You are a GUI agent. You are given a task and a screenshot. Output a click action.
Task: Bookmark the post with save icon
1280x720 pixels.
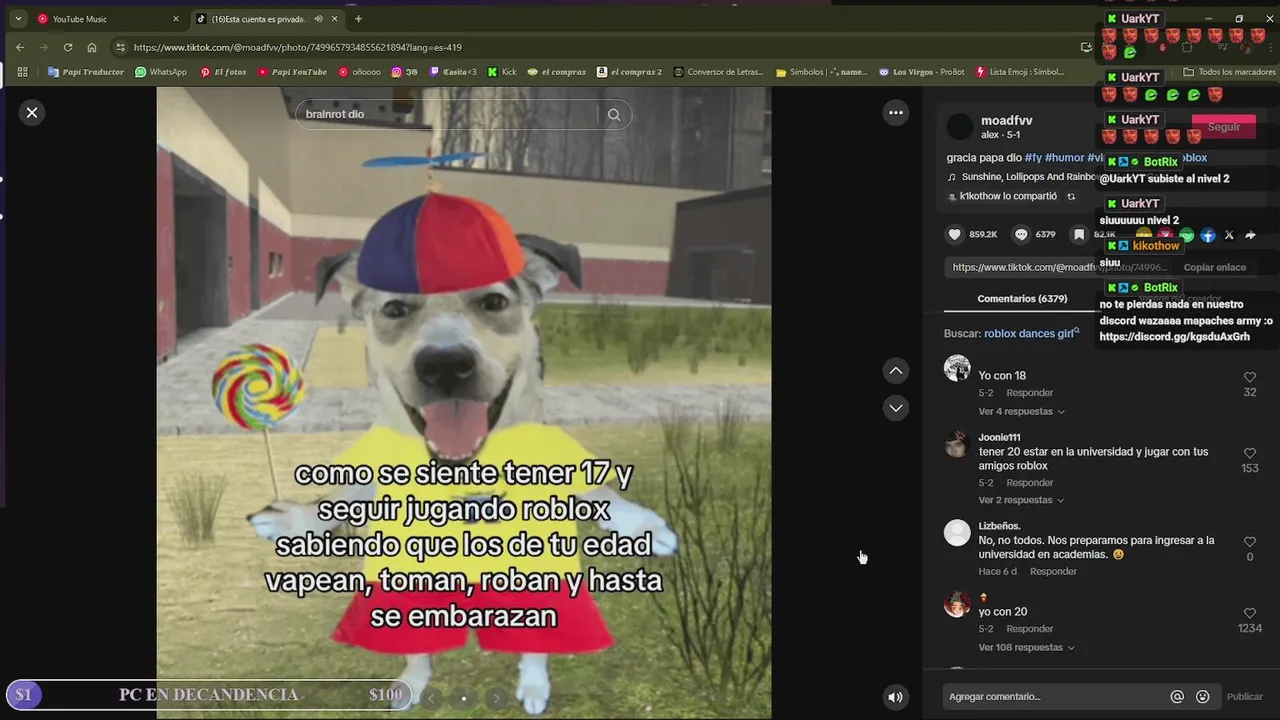(x=1079, y=234)
